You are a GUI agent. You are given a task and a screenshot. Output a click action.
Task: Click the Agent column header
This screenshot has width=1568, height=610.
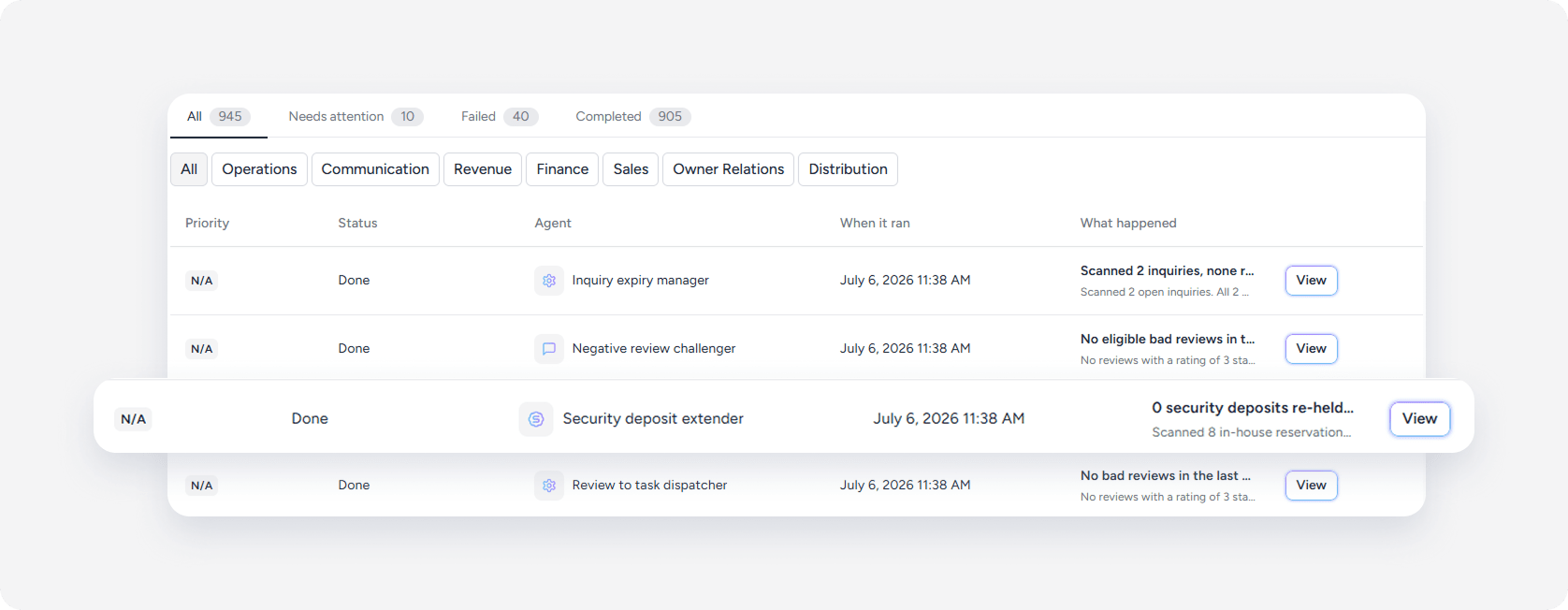coord(553,224)
